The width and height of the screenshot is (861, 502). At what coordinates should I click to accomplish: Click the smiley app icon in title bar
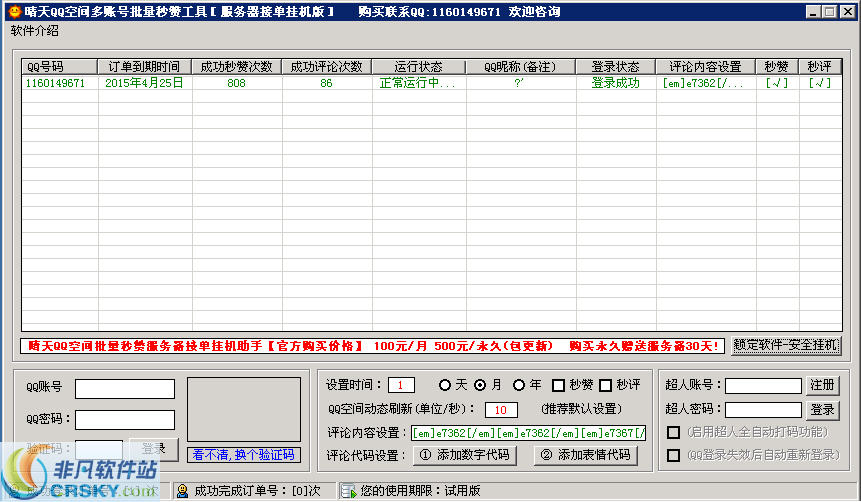click(14, 11)
